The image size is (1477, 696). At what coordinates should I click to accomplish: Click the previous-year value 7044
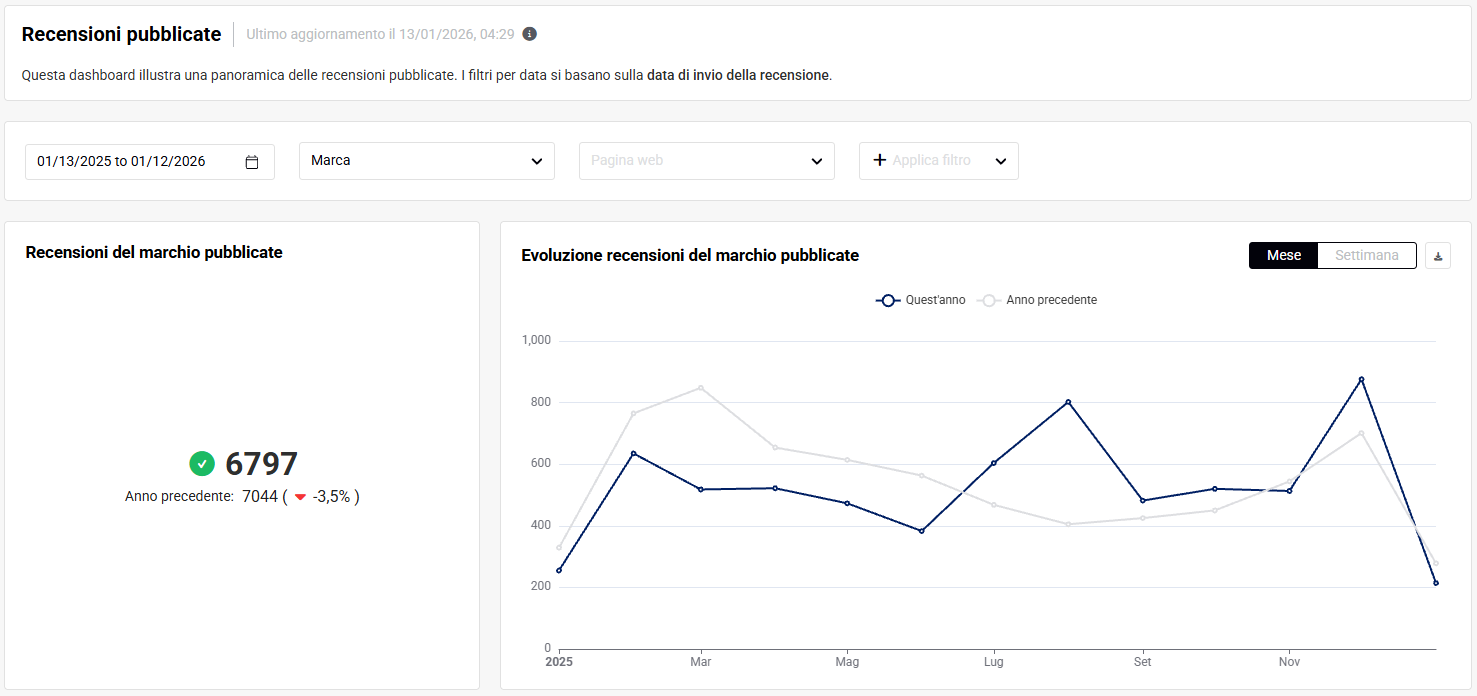coord(259,496)
